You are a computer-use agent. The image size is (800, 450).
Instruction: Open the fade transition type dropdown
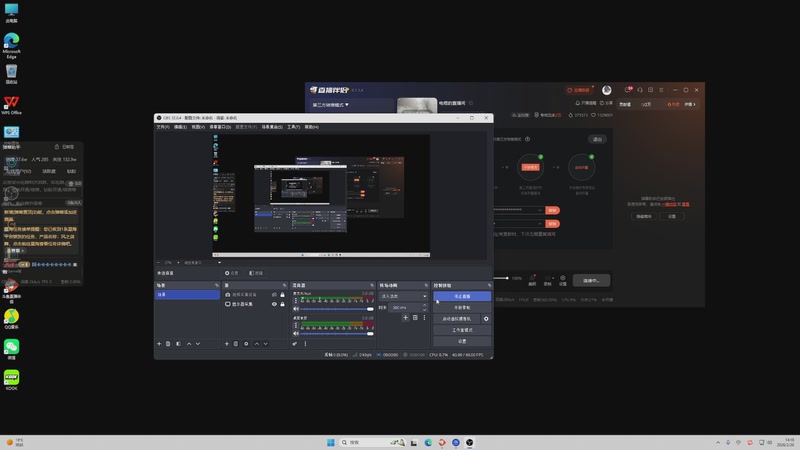click(x=403, y=296)
